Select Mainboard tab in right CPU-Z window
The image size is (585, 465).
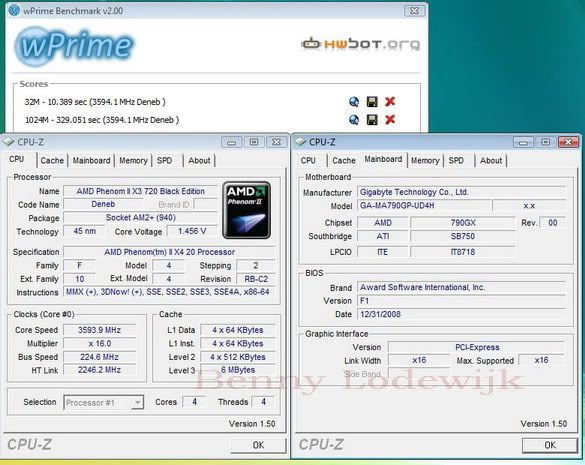pos(383,159)
